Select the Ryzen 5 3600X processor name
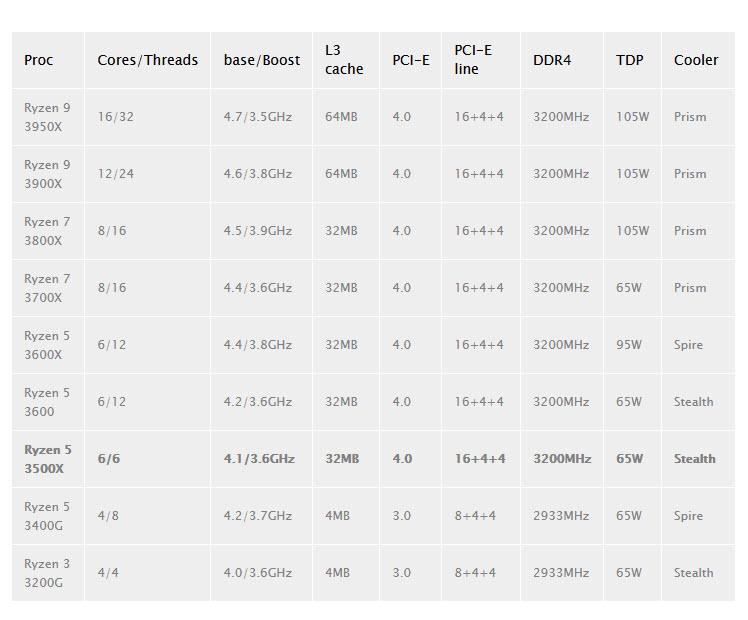Image resolution: width=748 pixels, height=620 pixels. pyautogui.click(x=47, y=345)
